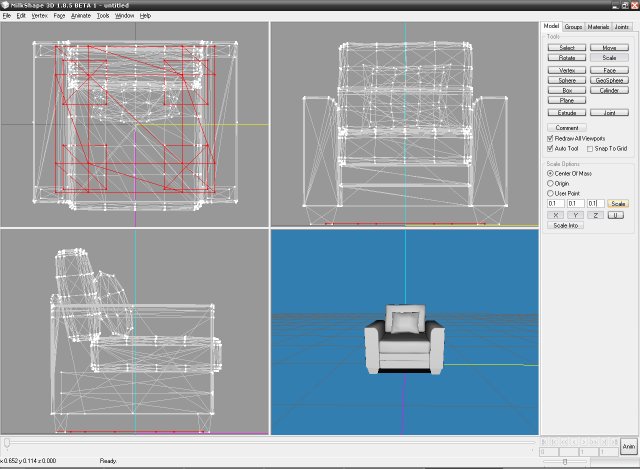Open the Tools menu

point(103,16)
